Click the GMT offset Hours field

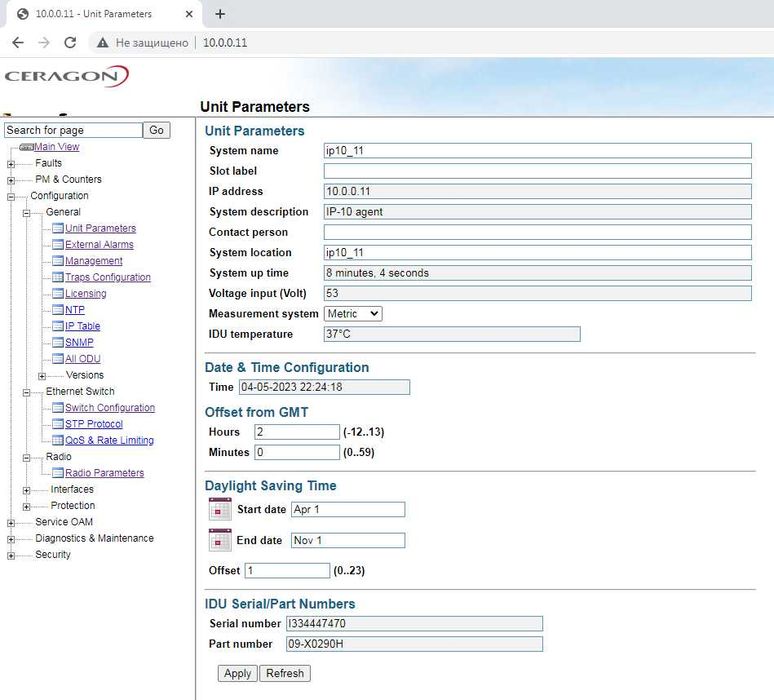coord(297,432)
